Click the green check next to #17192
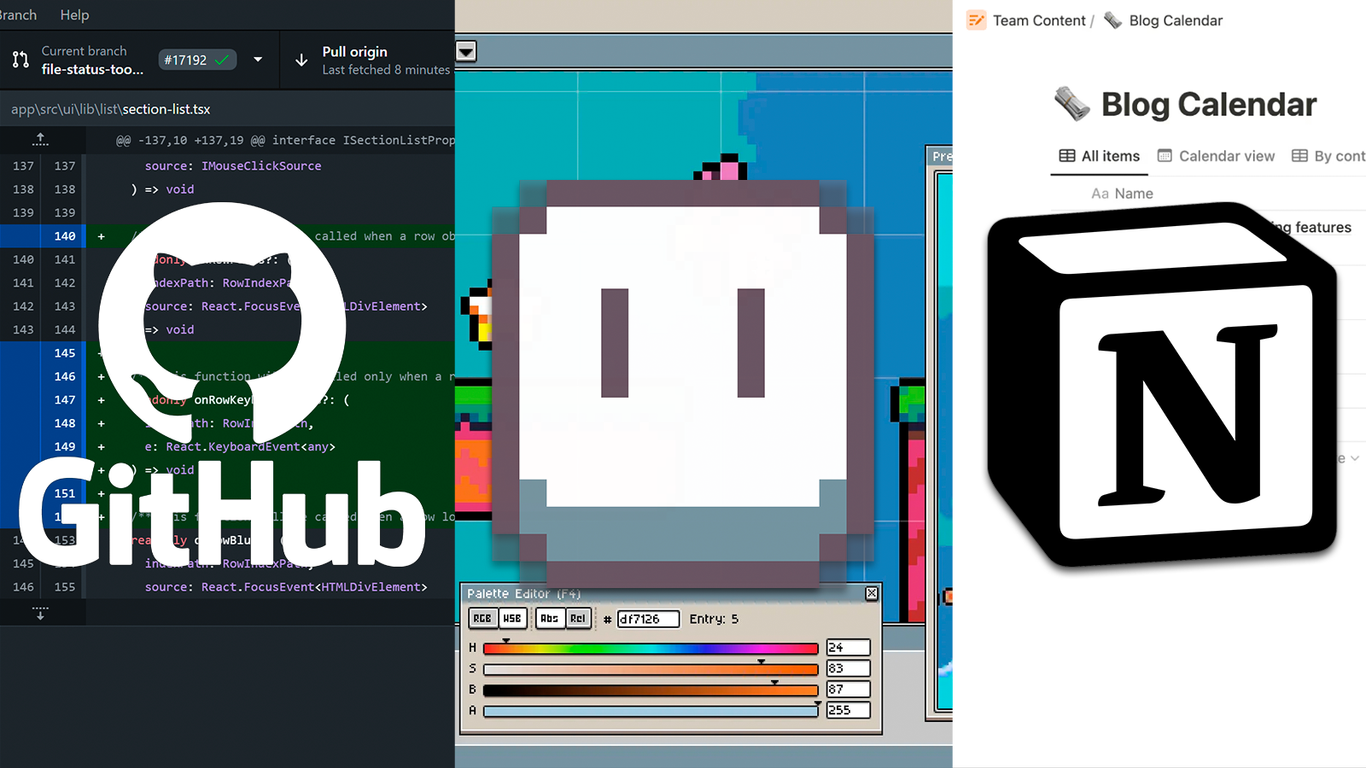The width and height of the screenshot is (1366, 768). (222, 60)
